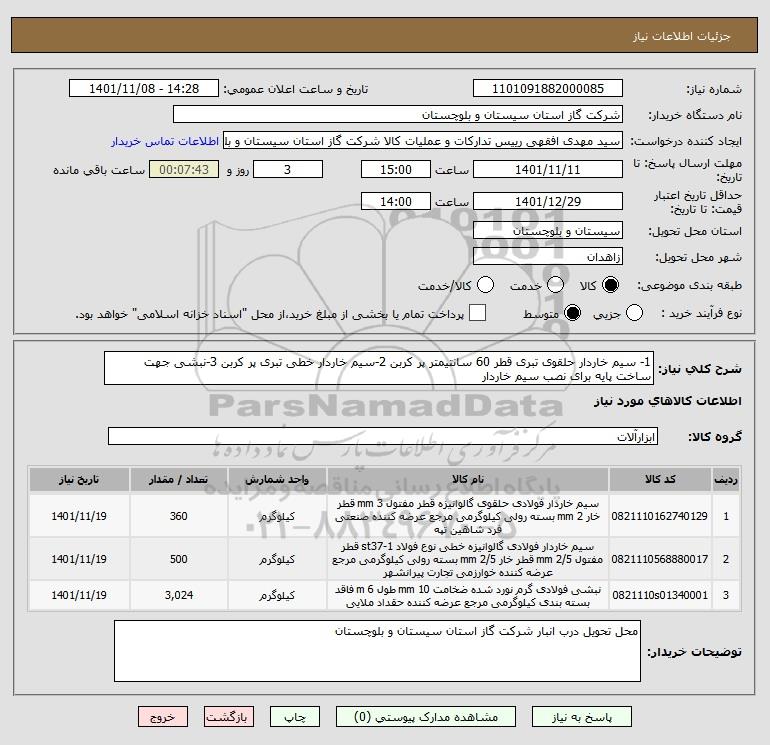770x745 pixels.
Task: Select the خدمت radio button
Action: [555, 285]
